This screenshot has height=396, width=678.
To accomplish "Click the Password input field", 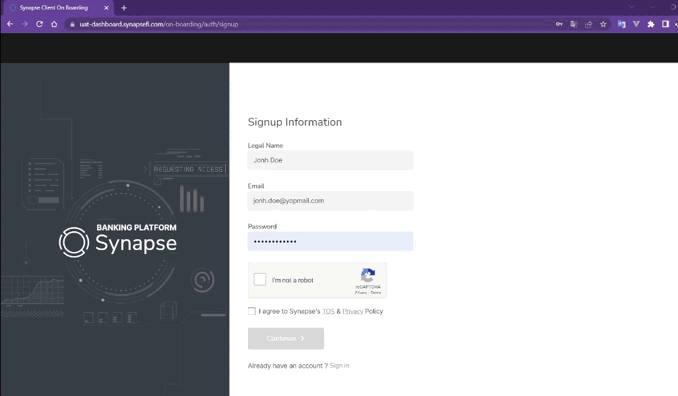I will (x=330, y=241).
